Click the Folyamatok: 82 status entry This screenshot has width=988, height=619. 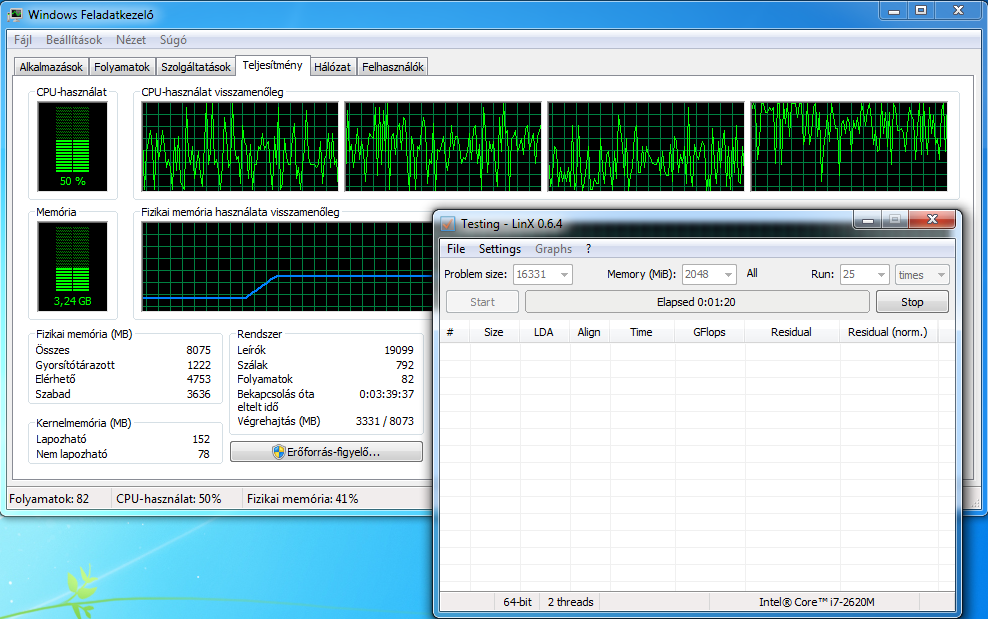[49, 499]
